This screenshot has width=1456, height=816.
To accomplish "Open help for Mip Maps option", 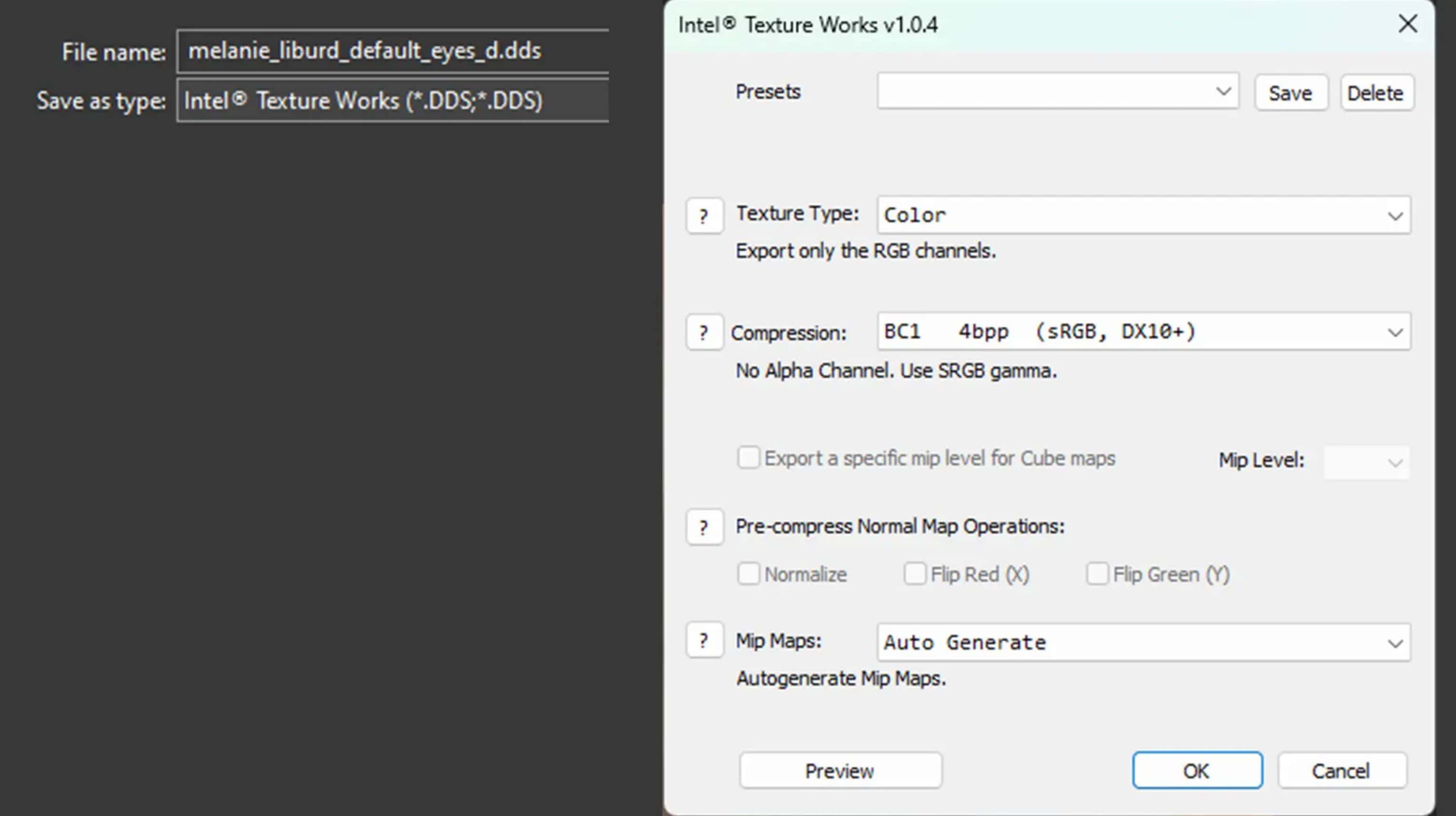I will coord(704,640).
